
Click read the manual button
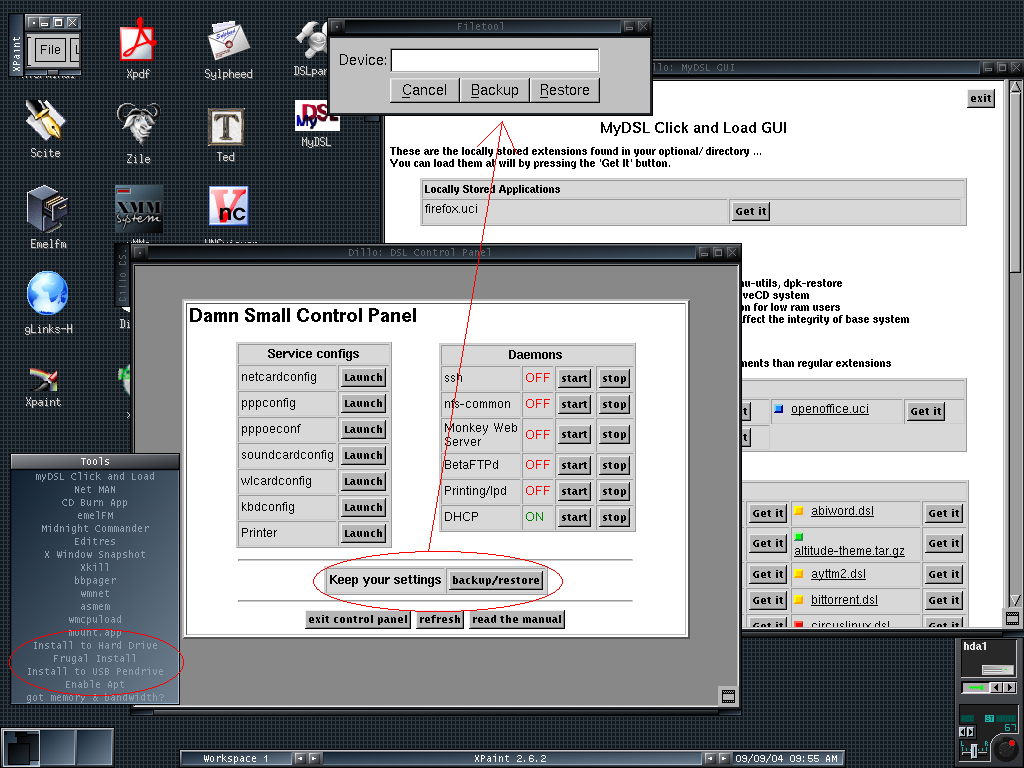517,619
